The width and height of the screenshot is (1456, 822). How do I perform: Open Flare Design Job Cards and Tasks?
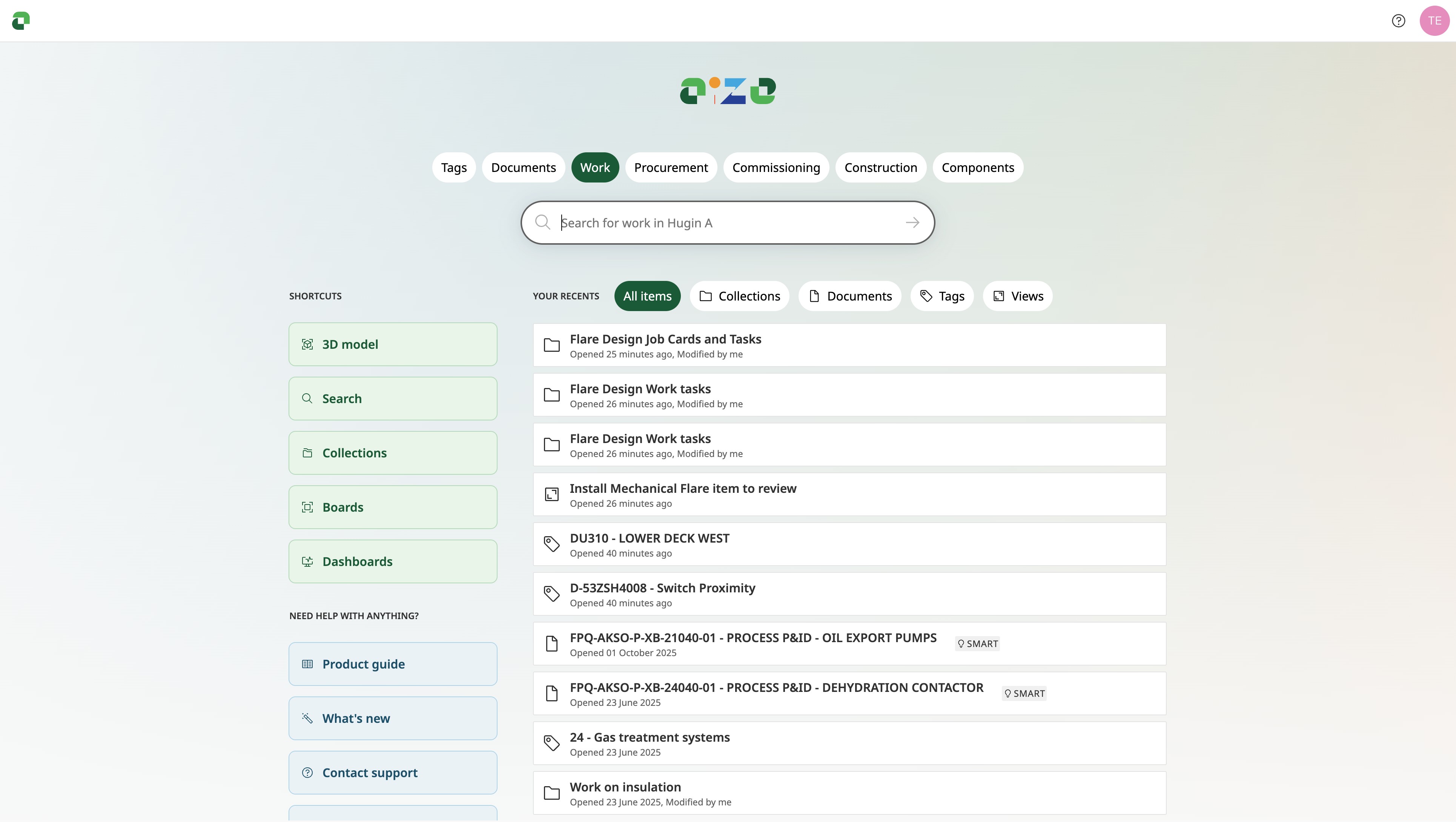tap(665, 339)
